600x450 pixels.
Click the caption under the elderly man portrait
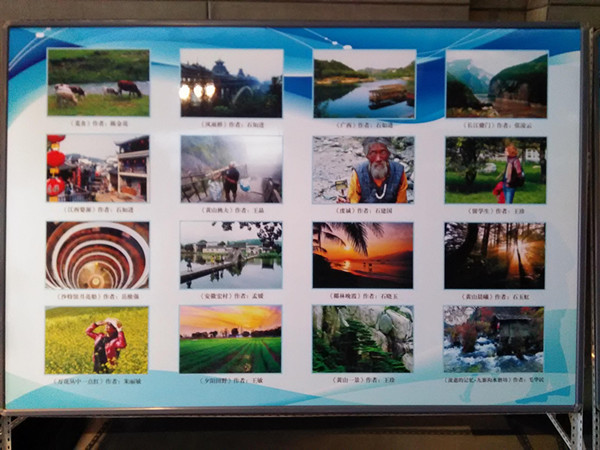[362, 211]
